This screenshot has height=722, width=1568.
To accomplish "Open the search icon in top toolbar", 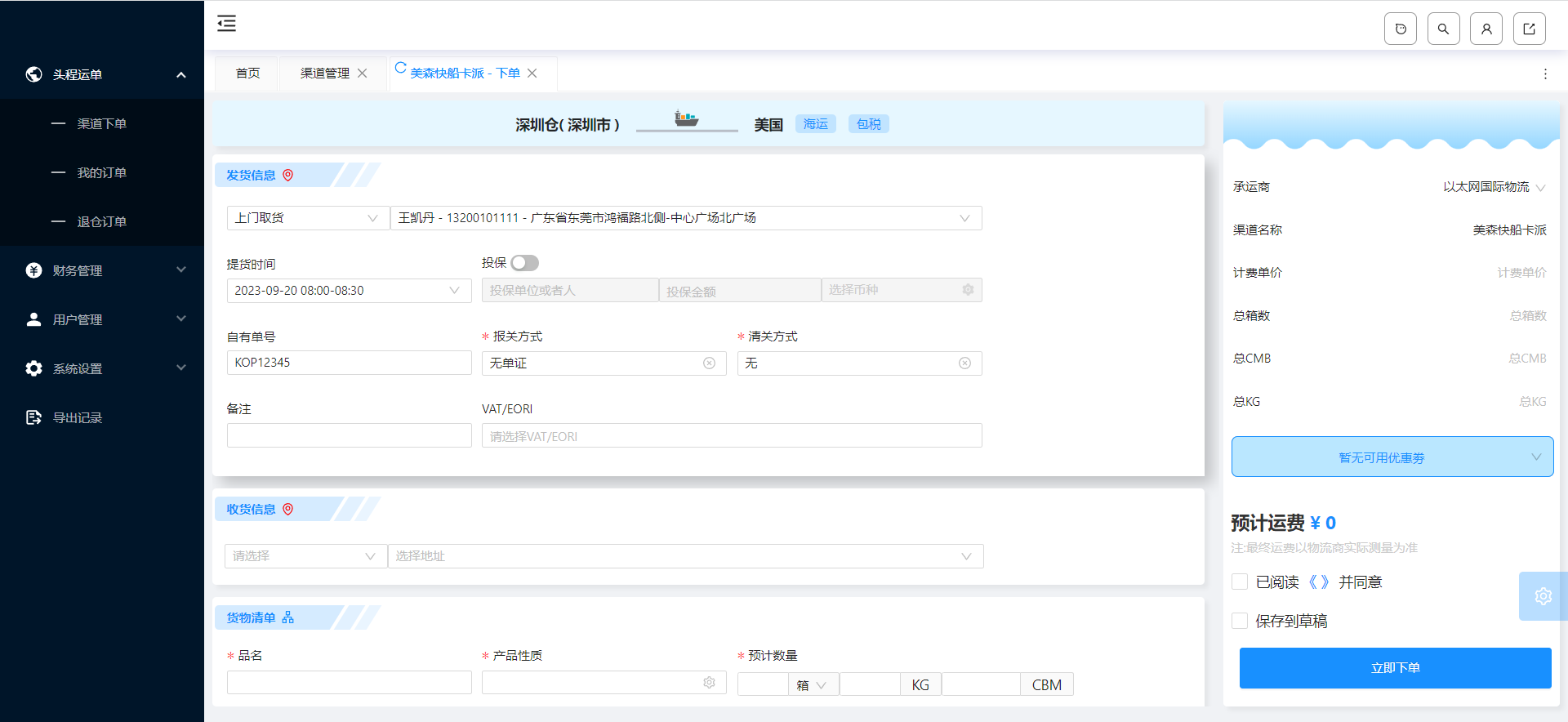I will [x=1444, y=29].
